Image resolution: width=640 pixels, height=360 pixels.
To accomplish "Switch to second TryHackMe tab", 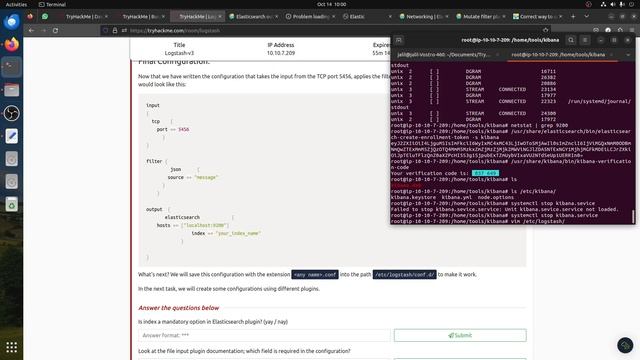I will point(141,16).
